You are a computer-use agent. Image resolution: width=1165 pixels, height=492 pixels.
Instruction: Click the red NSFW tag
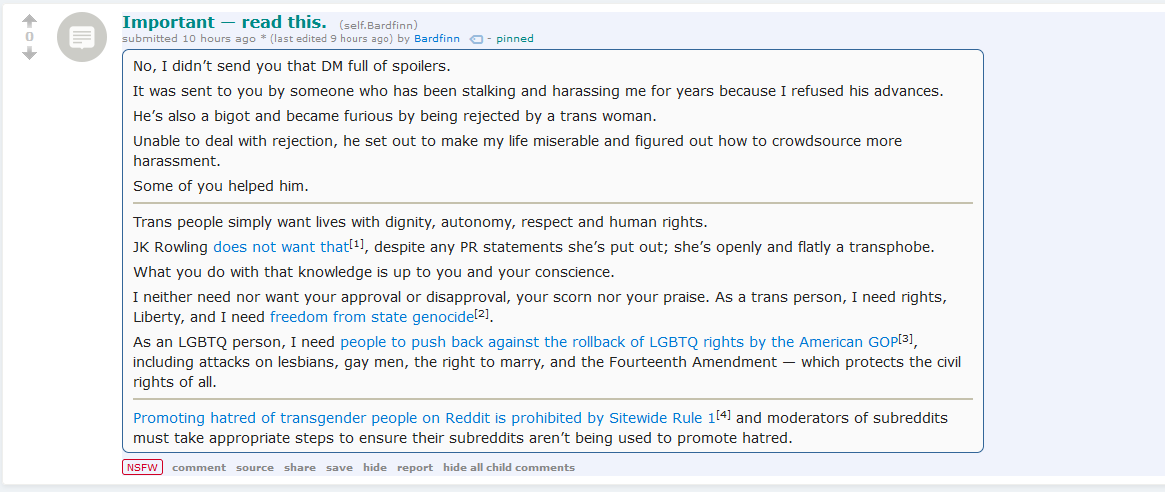(142, 467)
